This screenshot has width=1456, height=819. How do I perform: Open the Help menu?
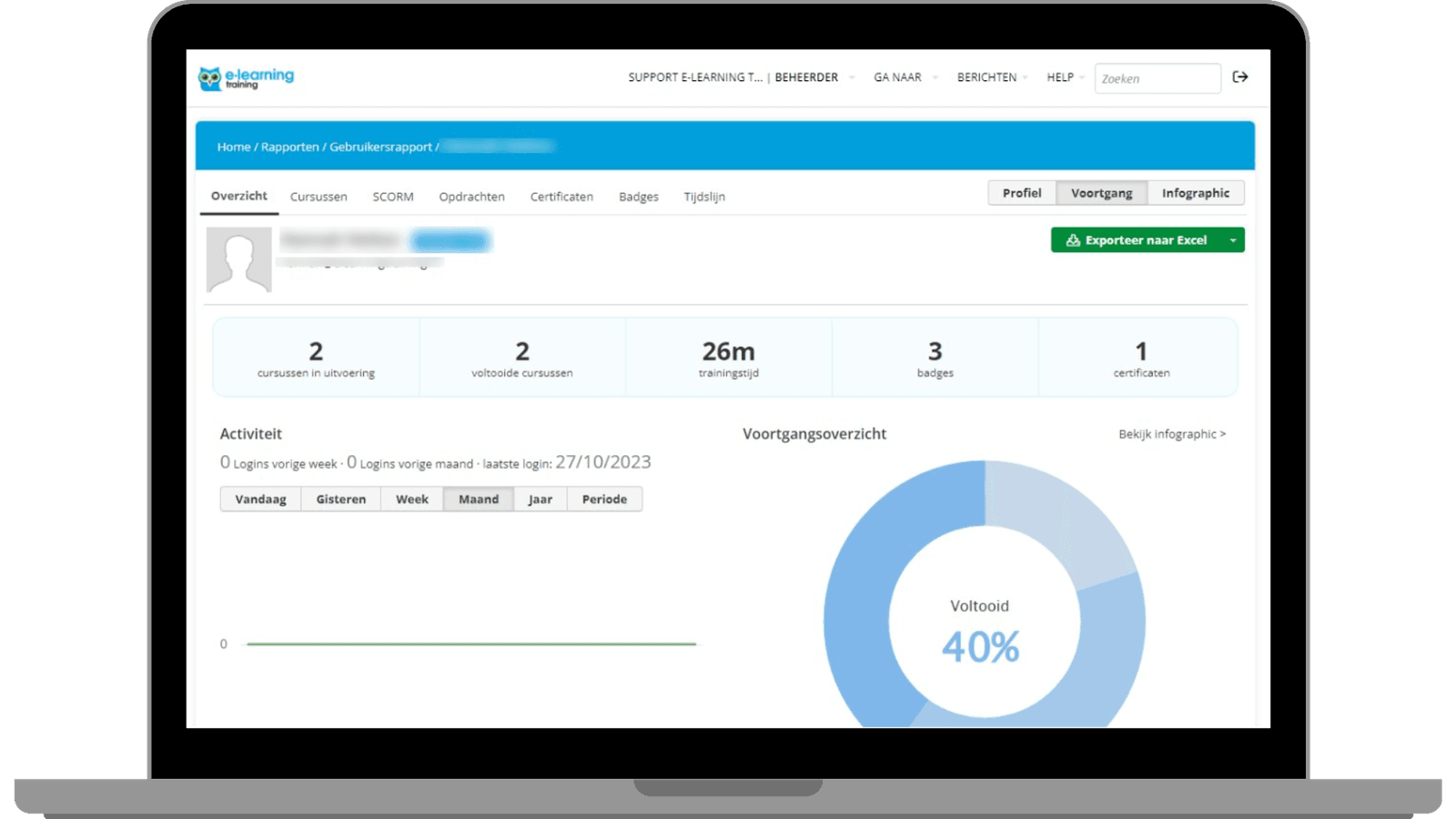point(1065,77)
